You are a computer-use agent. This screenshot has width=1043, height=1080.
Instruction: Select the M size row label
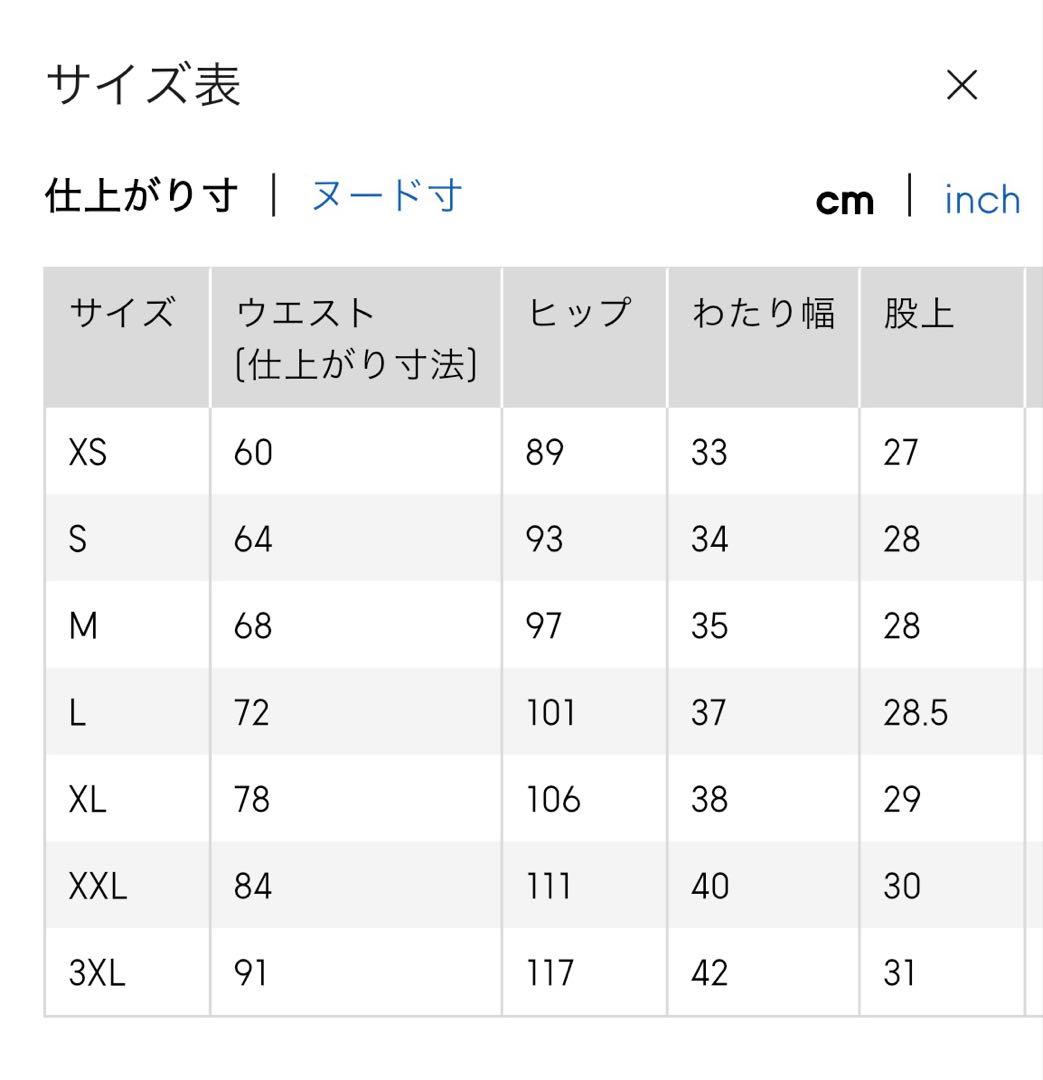click(83, 627)
